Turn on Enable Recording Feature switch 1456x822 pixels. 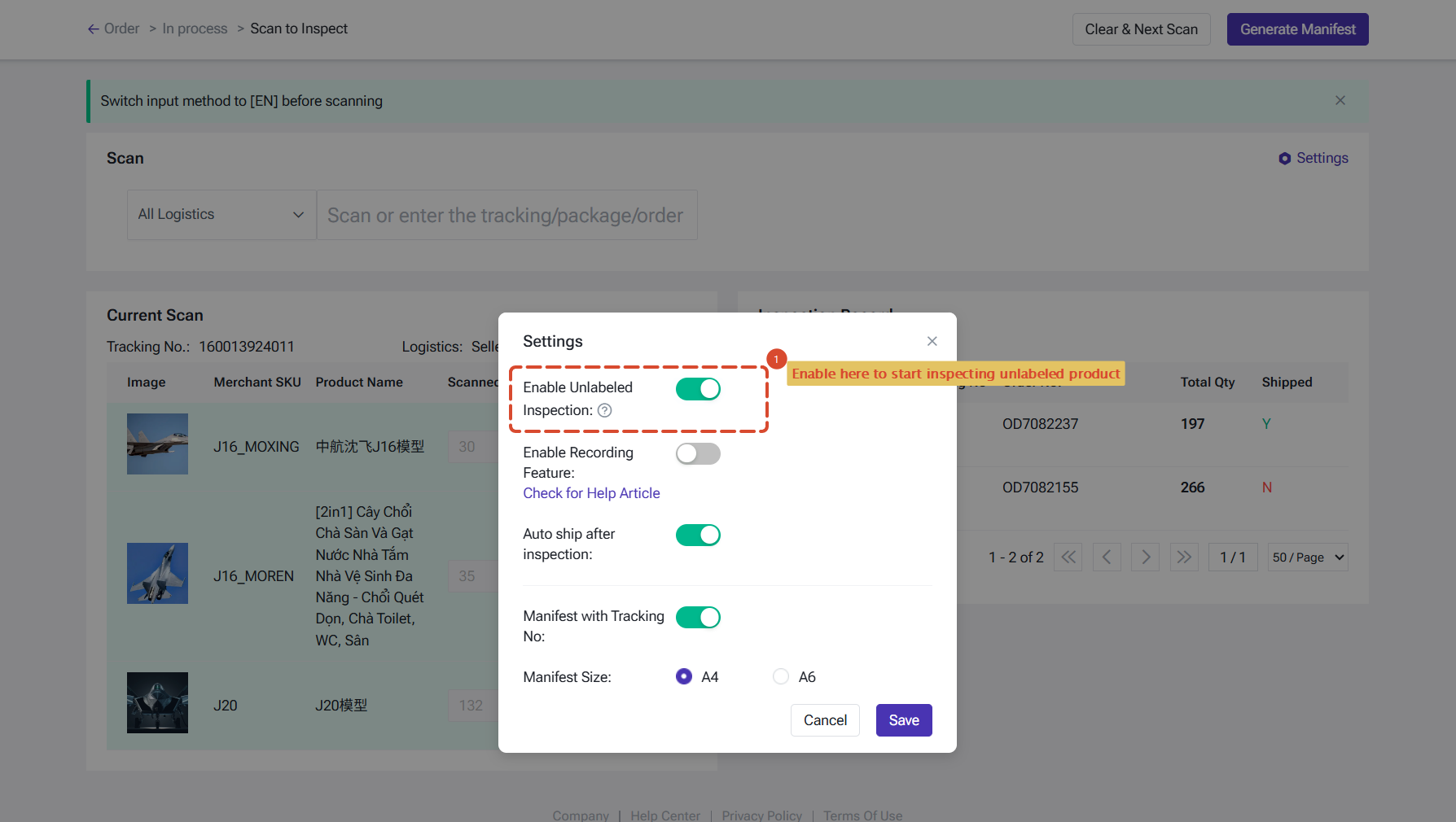tap(698, 454)
